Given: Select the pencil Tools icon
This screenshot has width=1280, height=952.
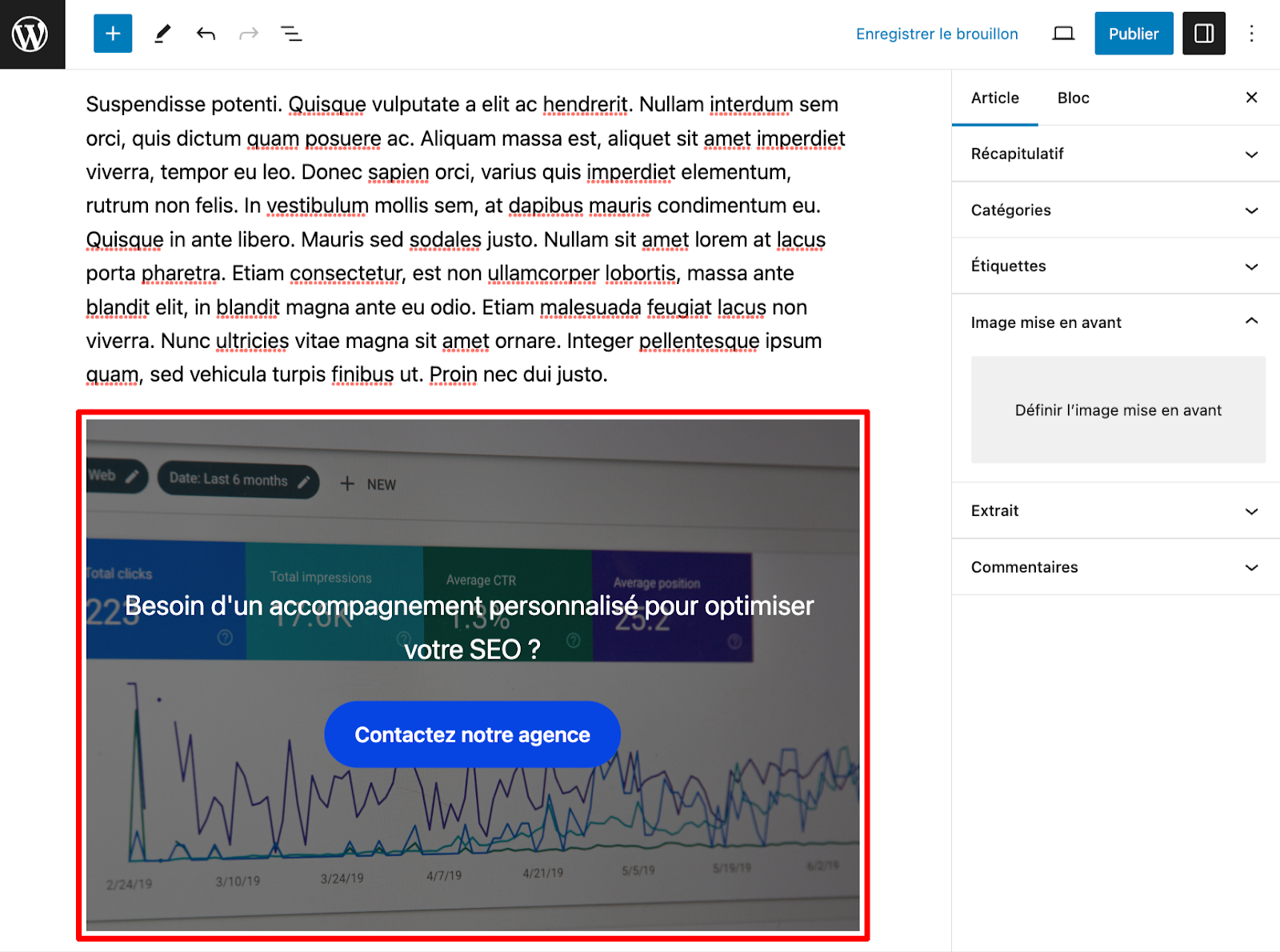Looking at the screenshot, I should (162, 34).
